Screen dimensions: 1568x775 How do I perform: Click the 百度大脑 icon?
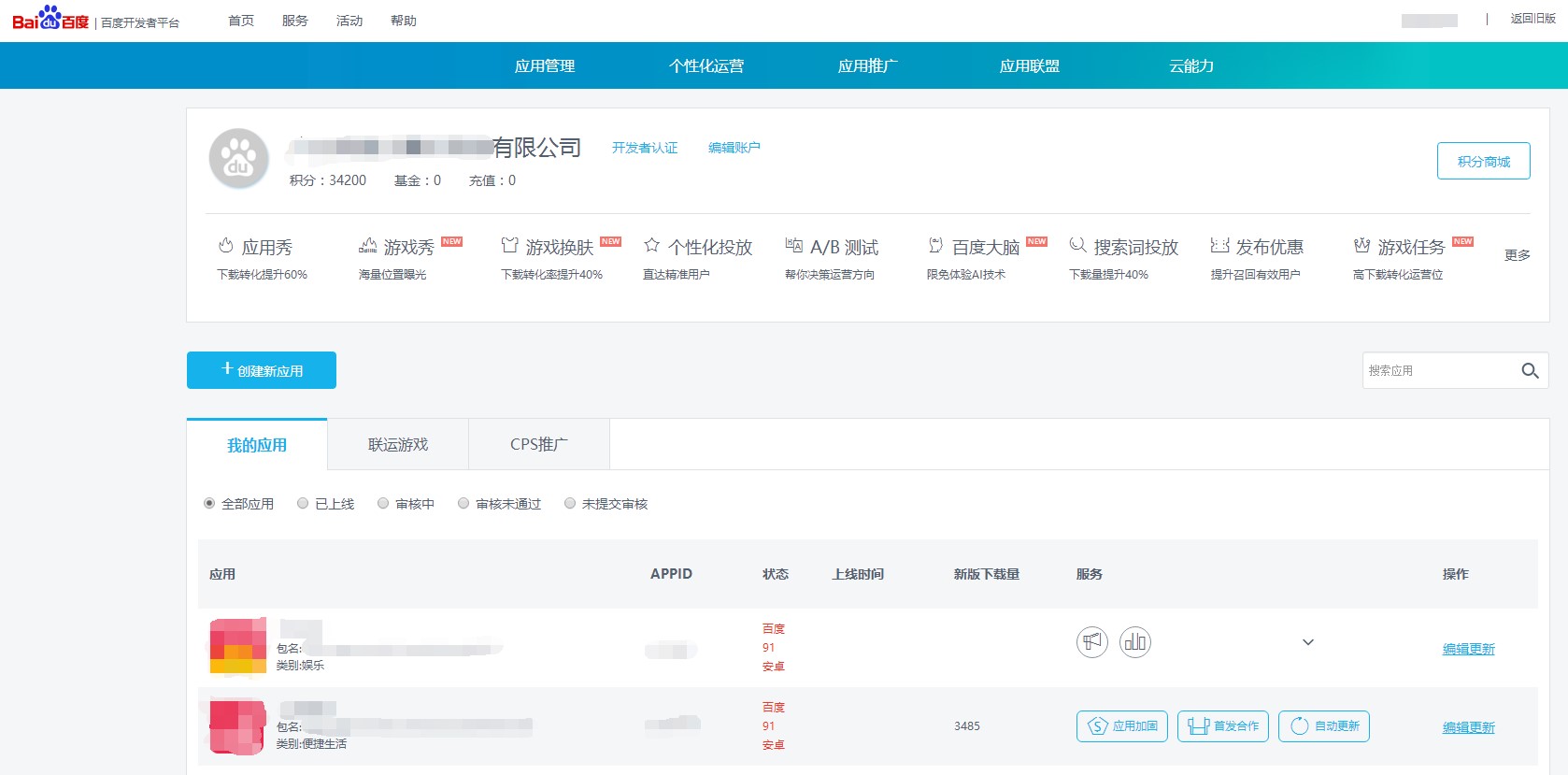click(935, 246)
